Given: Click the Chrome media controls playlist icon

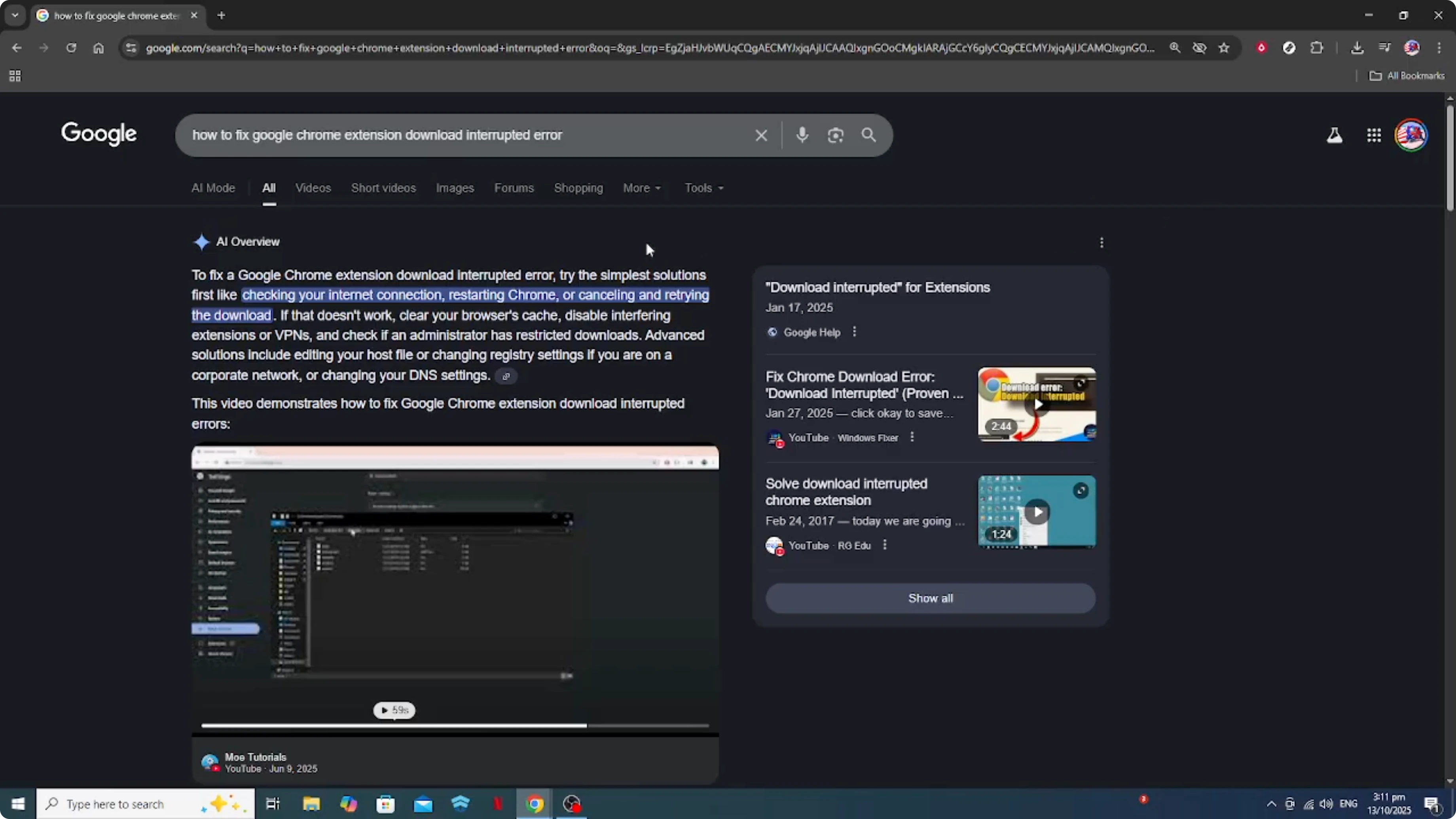Looking at the screenshot, I should pos(1385,47).
